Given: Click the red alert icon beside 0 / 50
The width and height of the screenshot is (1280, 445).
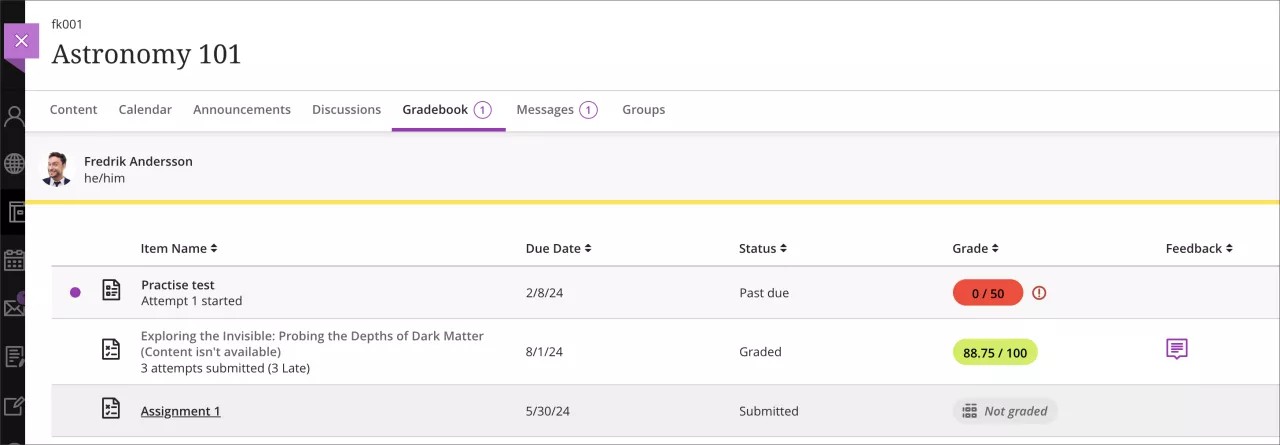Looking at the screenshot, I should [1039, 293].
